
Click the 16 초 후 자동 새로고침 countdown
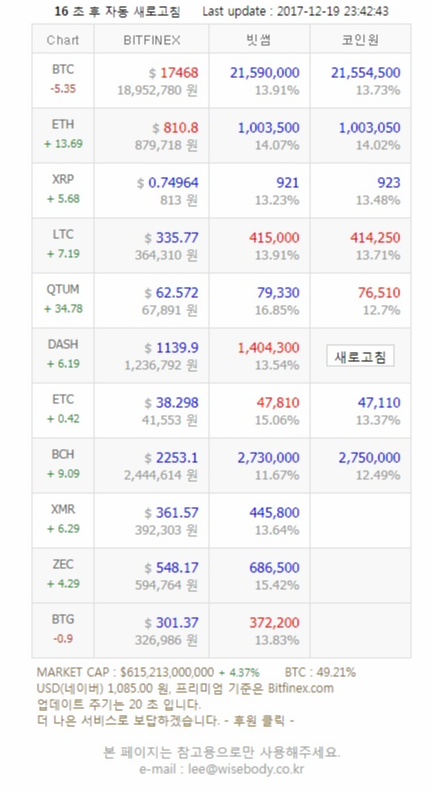117,11
